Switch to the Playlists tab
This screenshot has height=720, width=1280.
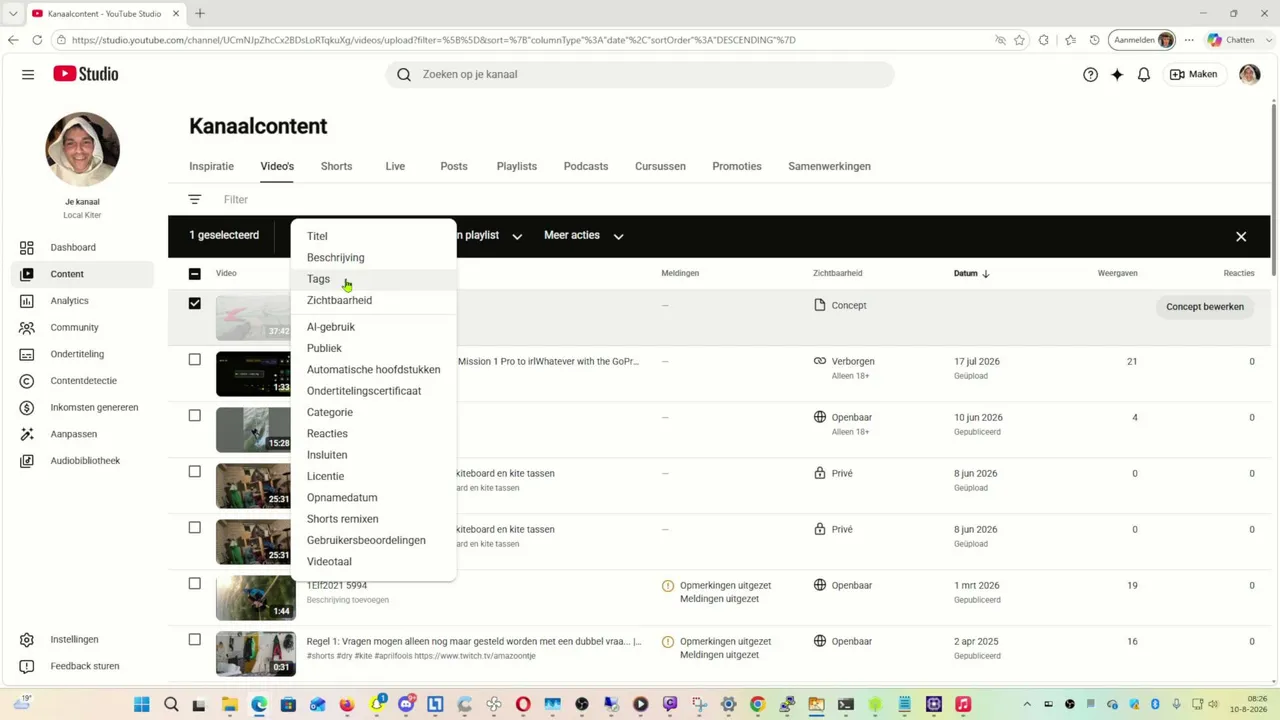(x=517, y=166)
